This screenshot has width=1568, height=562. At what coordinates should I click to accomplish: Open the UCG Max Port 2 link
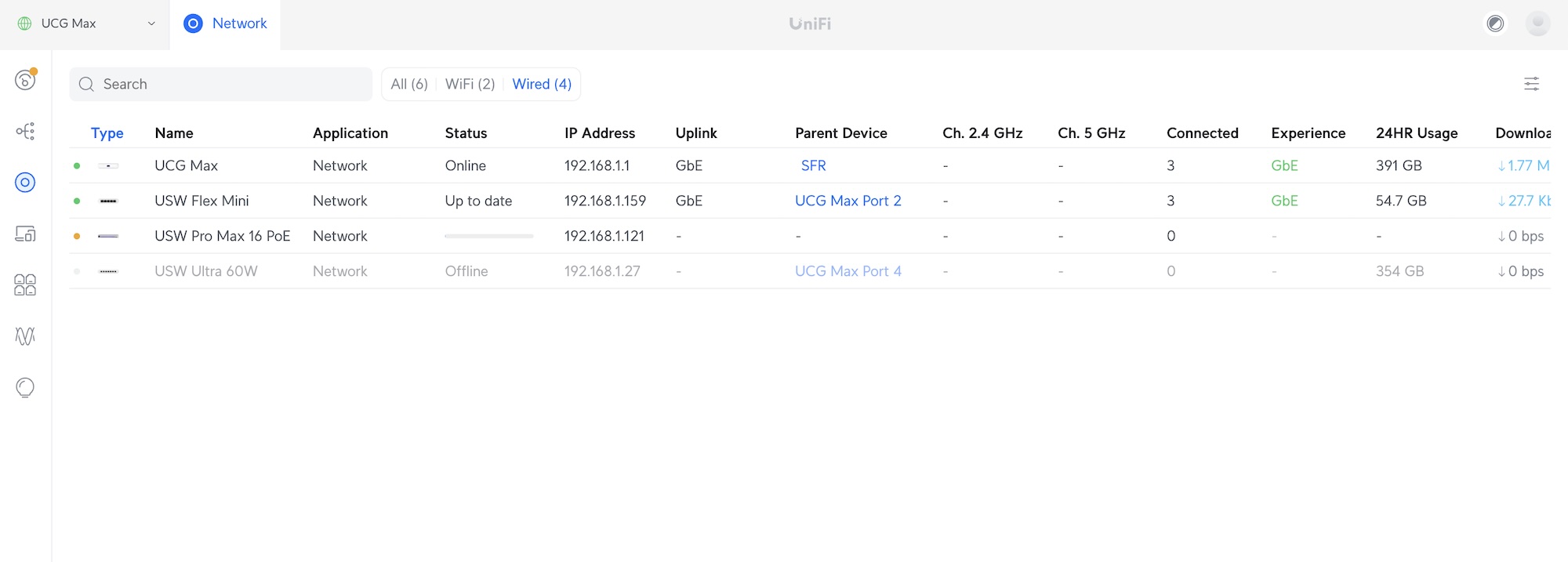pyautogui.click(x=848, y=201)
